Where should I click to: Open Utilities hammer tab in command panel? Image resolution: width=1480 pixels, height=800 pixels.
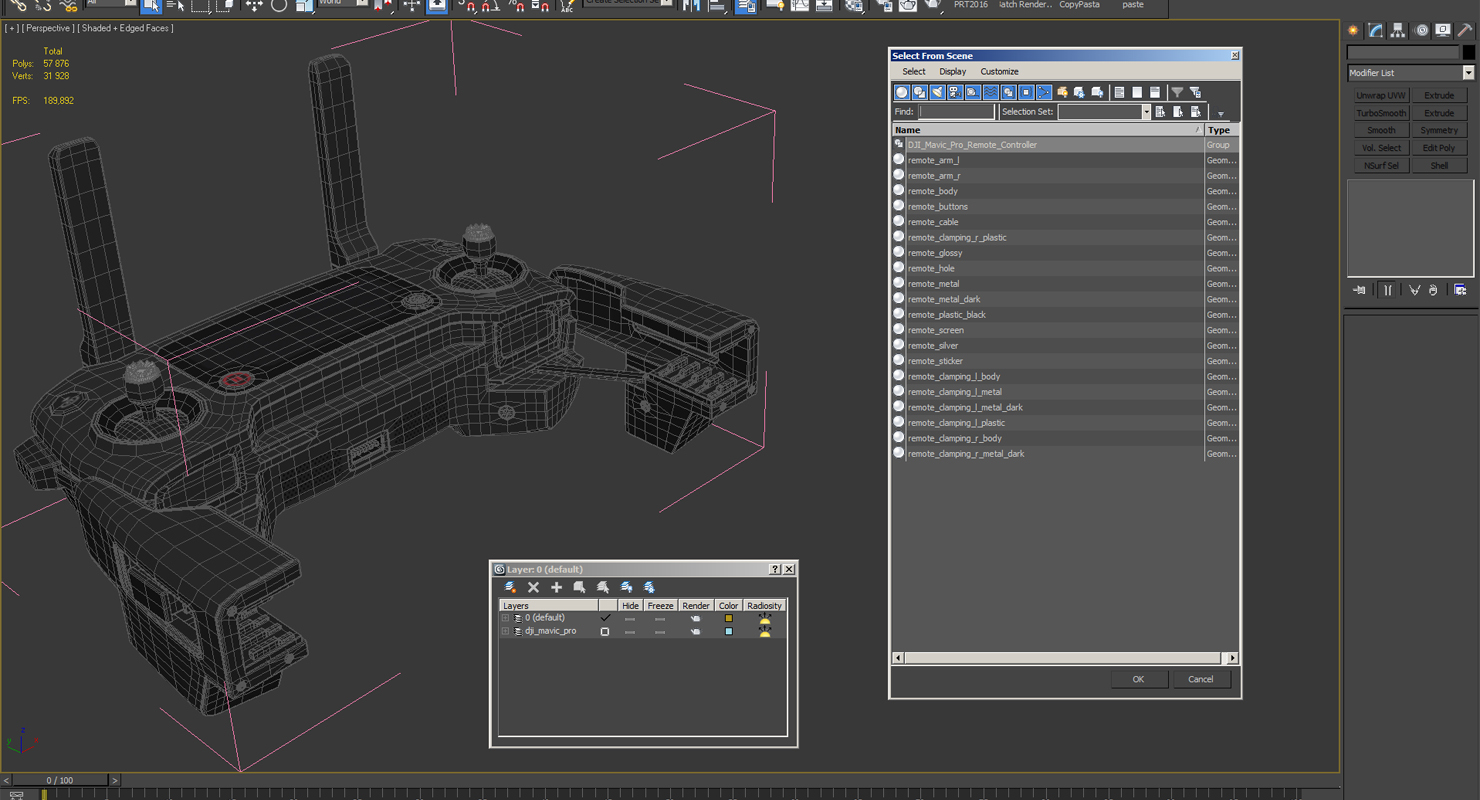(x=1465, y=31)
